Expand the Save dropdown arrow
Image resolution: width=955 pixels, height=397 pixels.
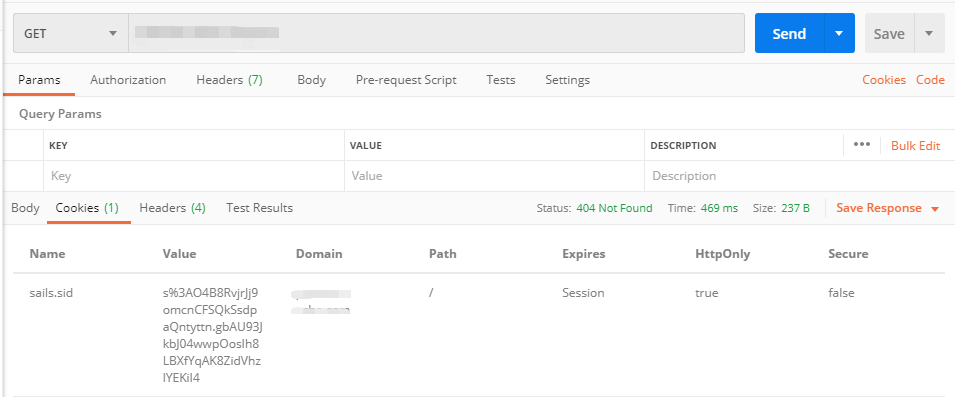tap(929, 33)
